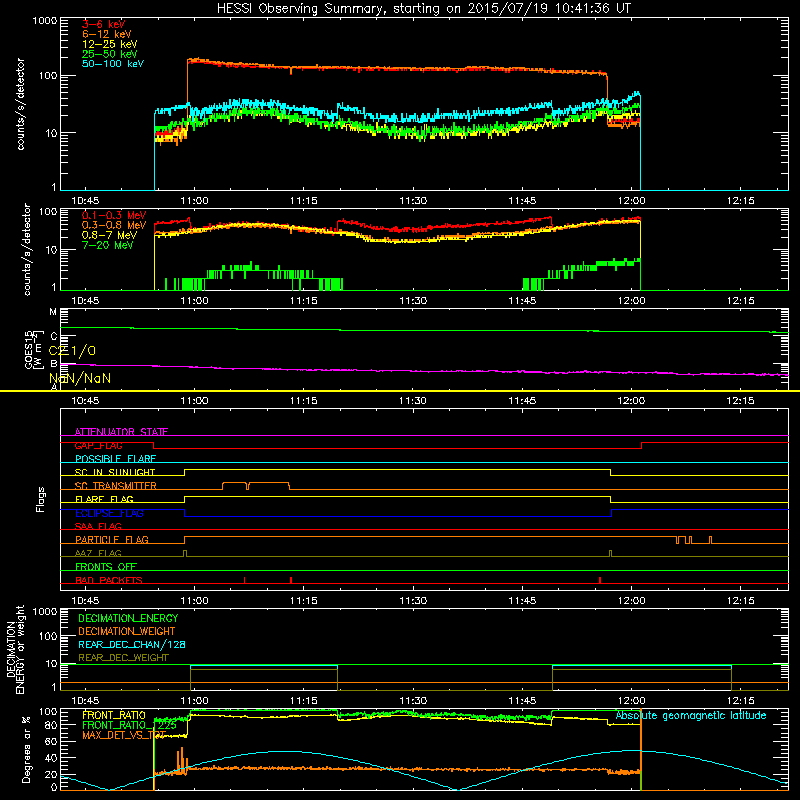The height and width of the screenshot is (800, 800).
Task: Click the yellow 12-25 keV legend label
Action: tap(110, 44)
